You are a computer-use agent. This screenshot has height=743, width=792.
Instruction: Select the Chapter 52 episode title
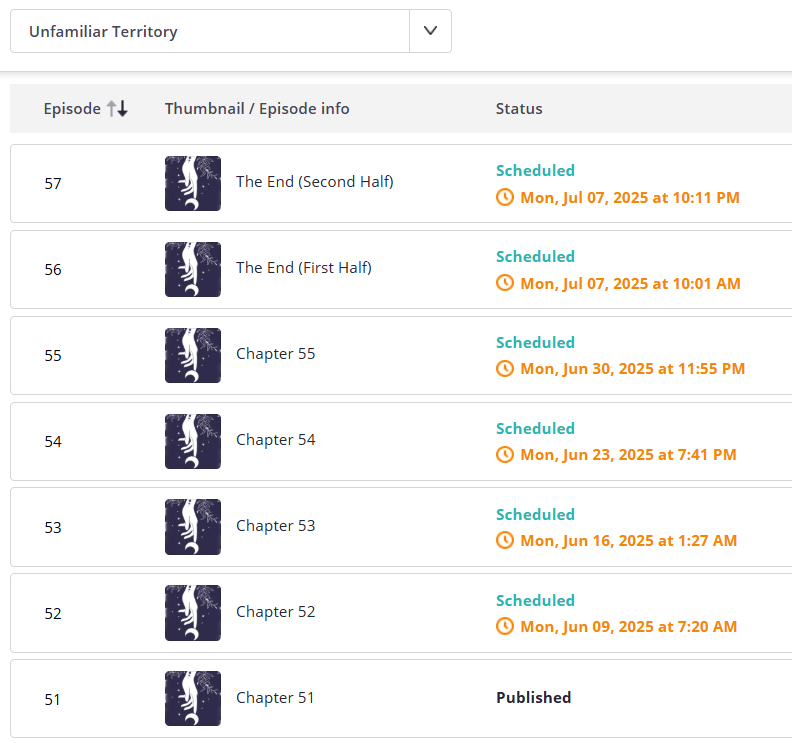click(x=276, y=612)
